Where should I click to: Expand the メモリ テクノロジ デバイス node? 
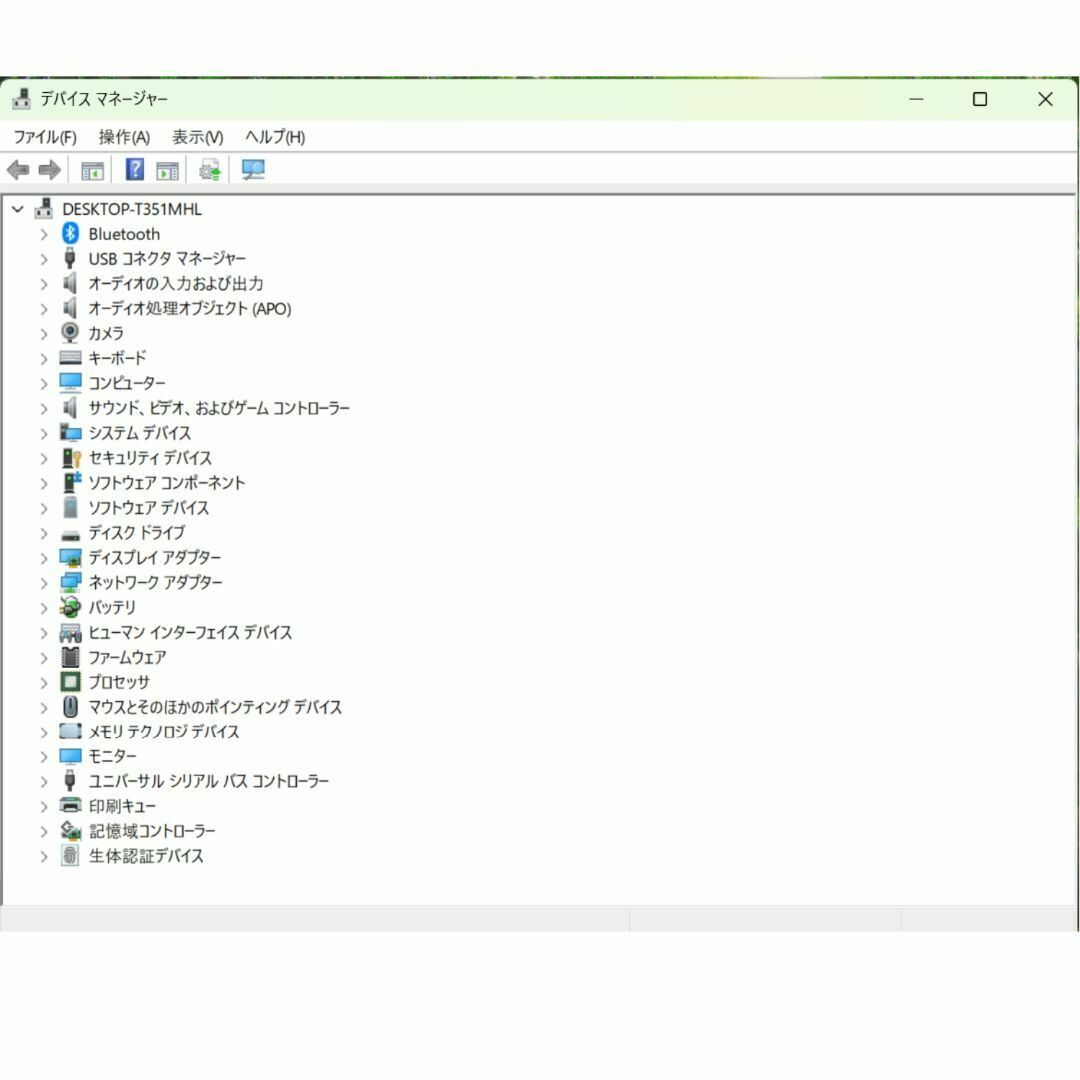pyautogui.click(x=44, y=732)
